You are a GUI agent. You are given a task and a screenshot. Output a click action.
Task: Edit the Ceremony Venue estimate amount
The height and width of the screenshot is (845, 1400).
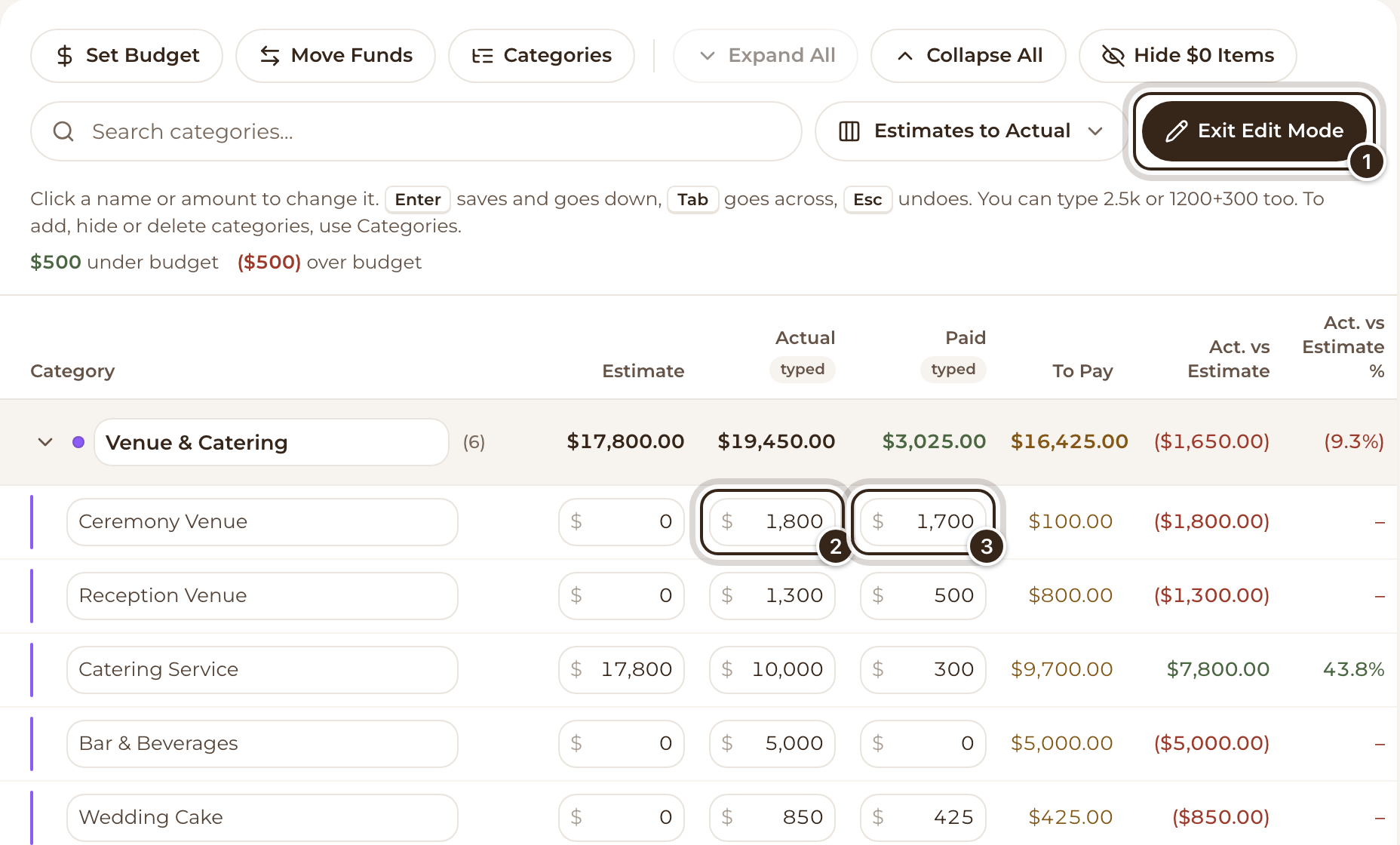click(622, 522)
